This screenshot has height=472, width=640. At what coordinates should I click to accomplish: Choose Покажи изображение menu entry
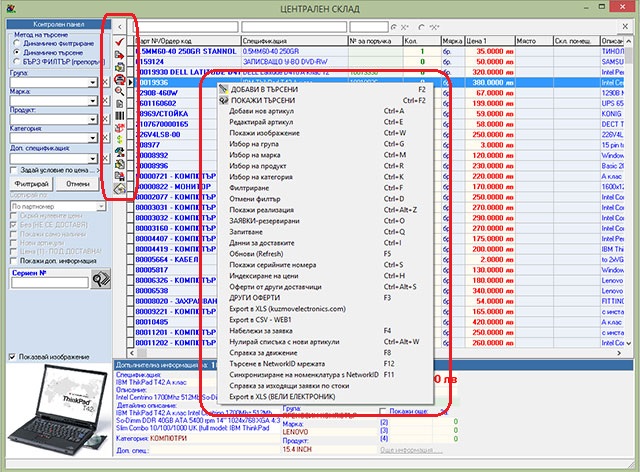(325, 133)
